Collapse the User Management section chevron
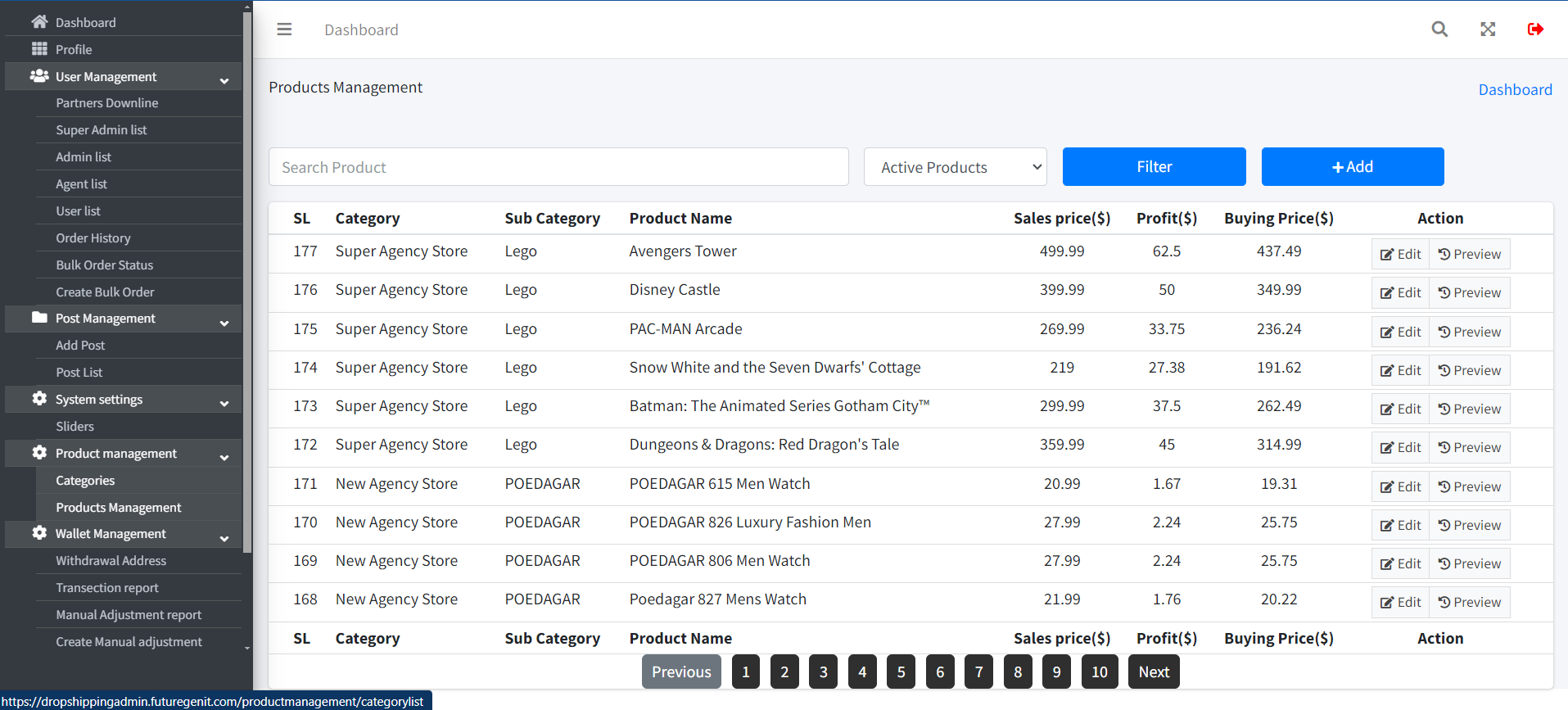The image size is (1568, 710). pyautogui.click(x=224, y=81)
